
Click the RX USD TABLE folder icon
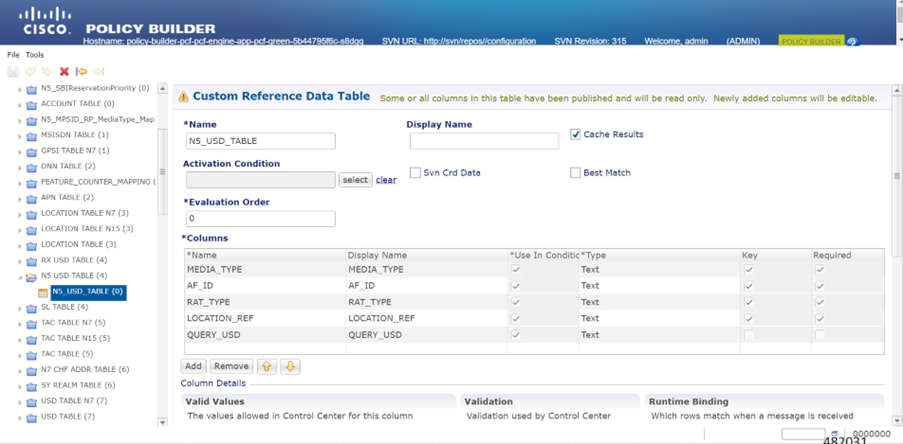click(32, 261)
